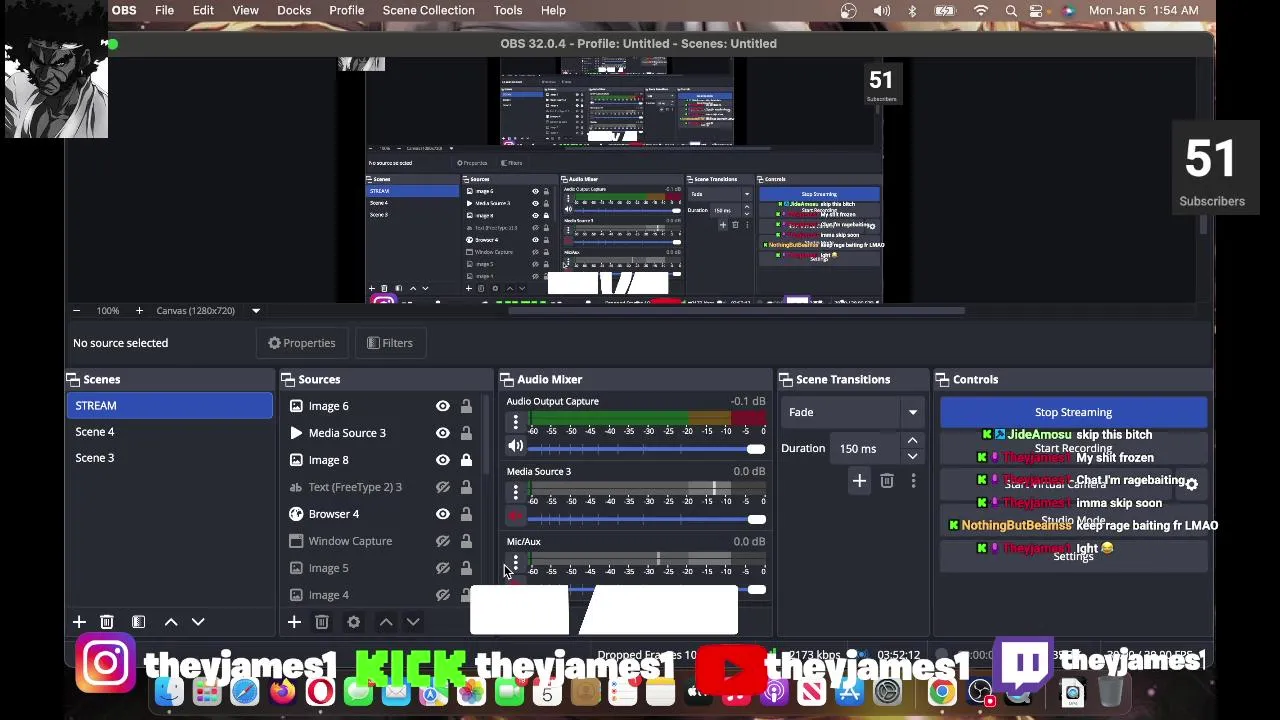This screenshot has height=720, width=1280.
Task: Open Settings from Controls dock
Action: tap(1073, 557)
